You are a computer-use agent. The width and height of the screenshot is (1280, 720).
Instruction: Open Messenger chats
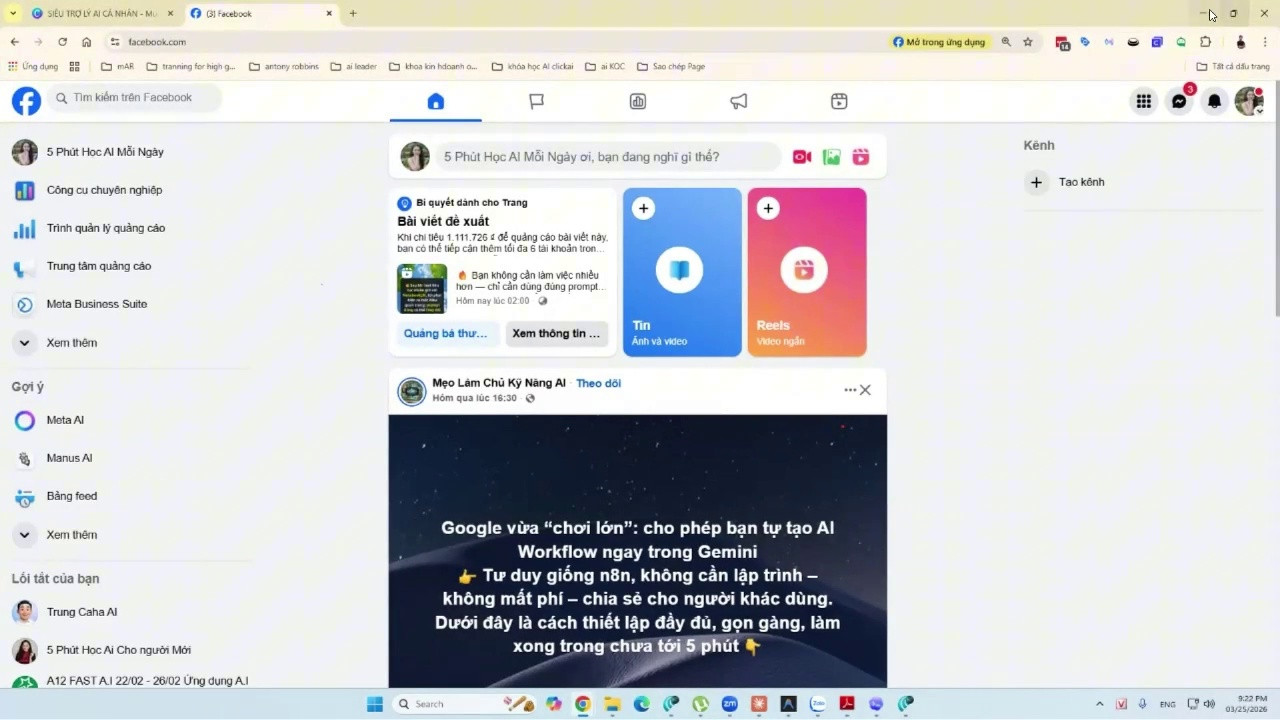pyautogui.click(x=1180, y=101)
